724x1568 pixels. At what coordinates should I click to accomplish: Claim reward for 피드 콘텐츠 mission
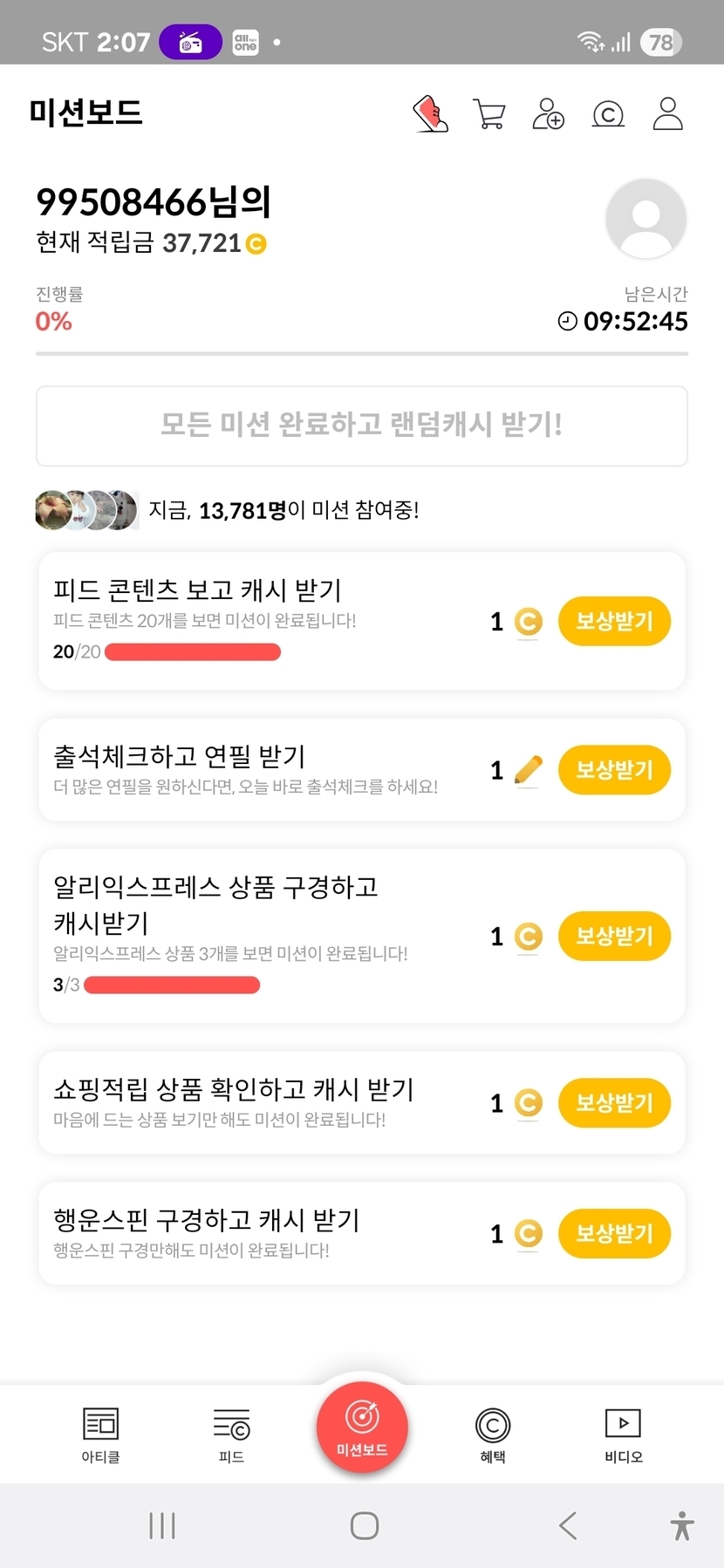(614, 621)
